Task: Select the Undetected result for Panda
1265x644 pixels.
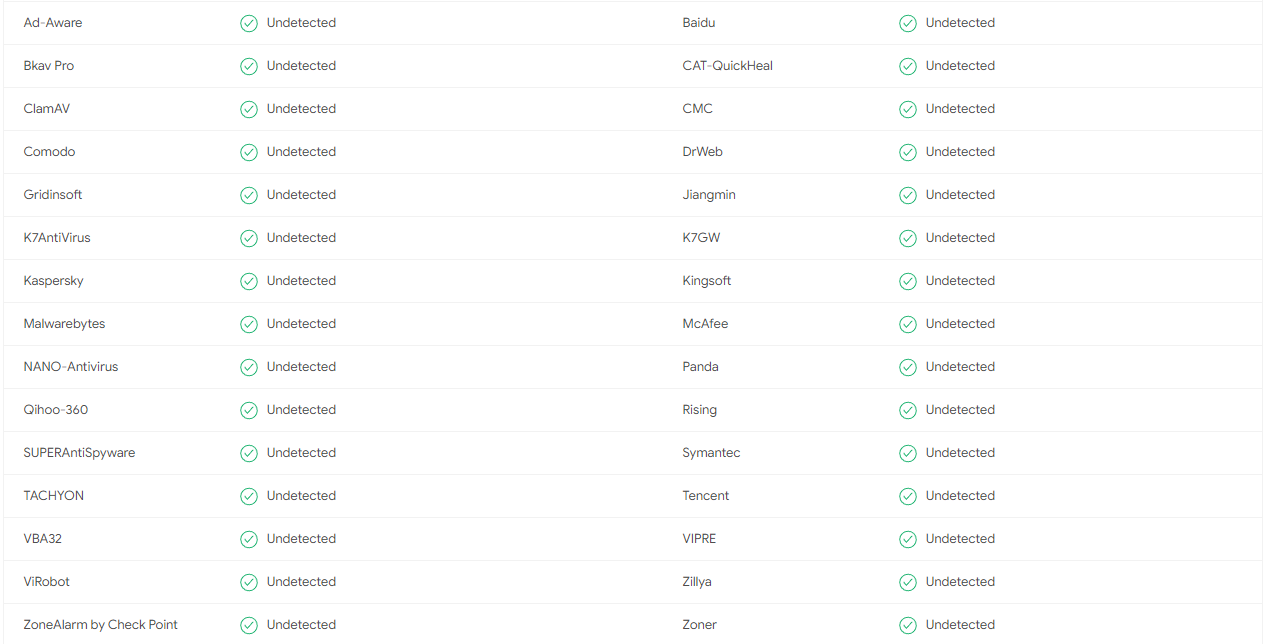Action: [960, 367]
